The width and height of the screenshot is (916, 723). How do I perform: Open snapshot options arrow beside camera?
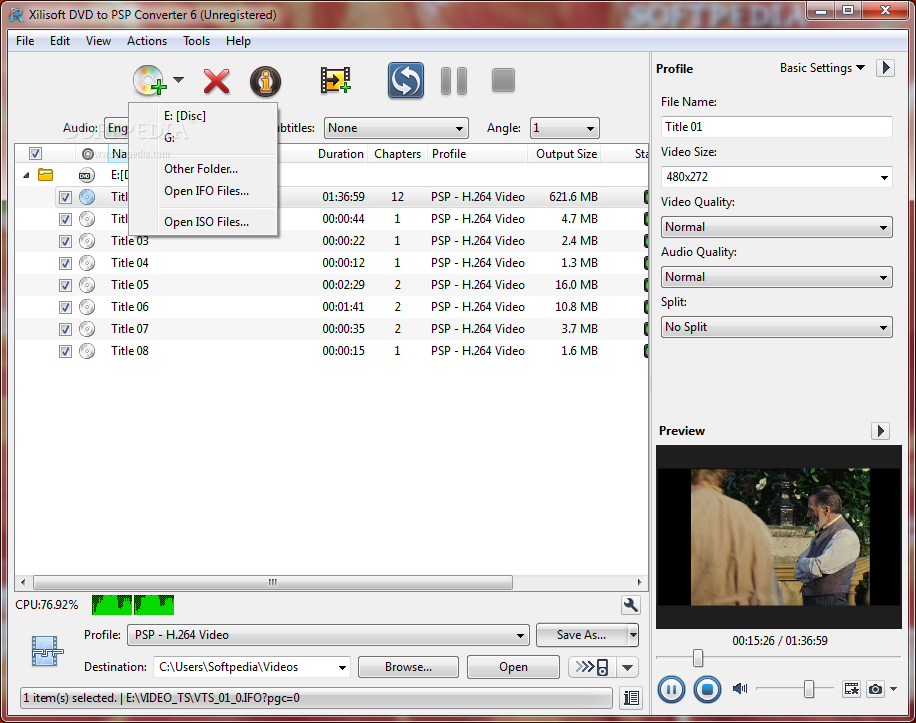(x=894, y=689)
